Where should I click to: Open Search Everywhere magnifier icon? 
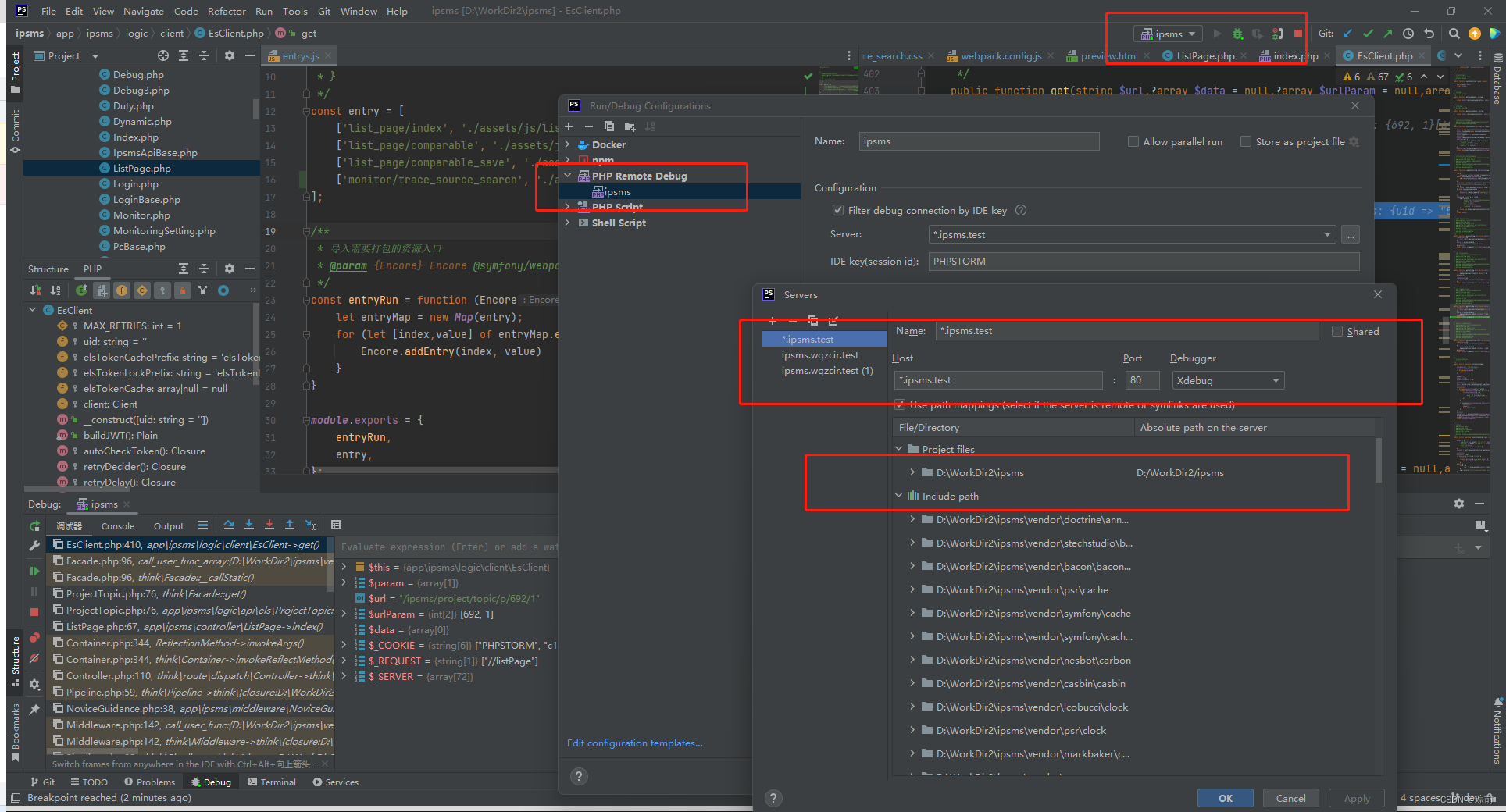coord(1454,34)
